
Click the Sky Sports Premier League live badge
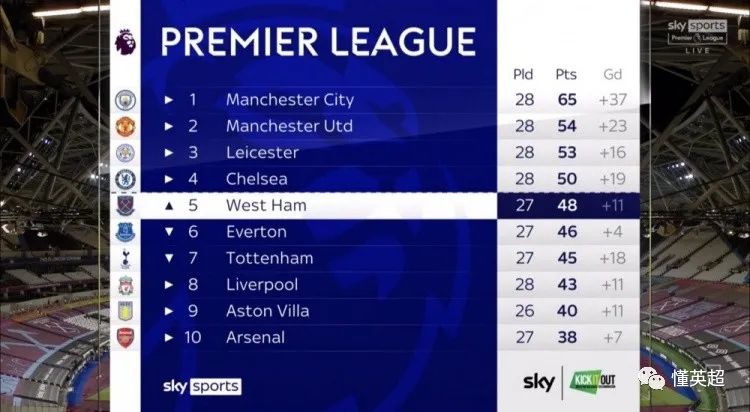click(x=697, y=36)
